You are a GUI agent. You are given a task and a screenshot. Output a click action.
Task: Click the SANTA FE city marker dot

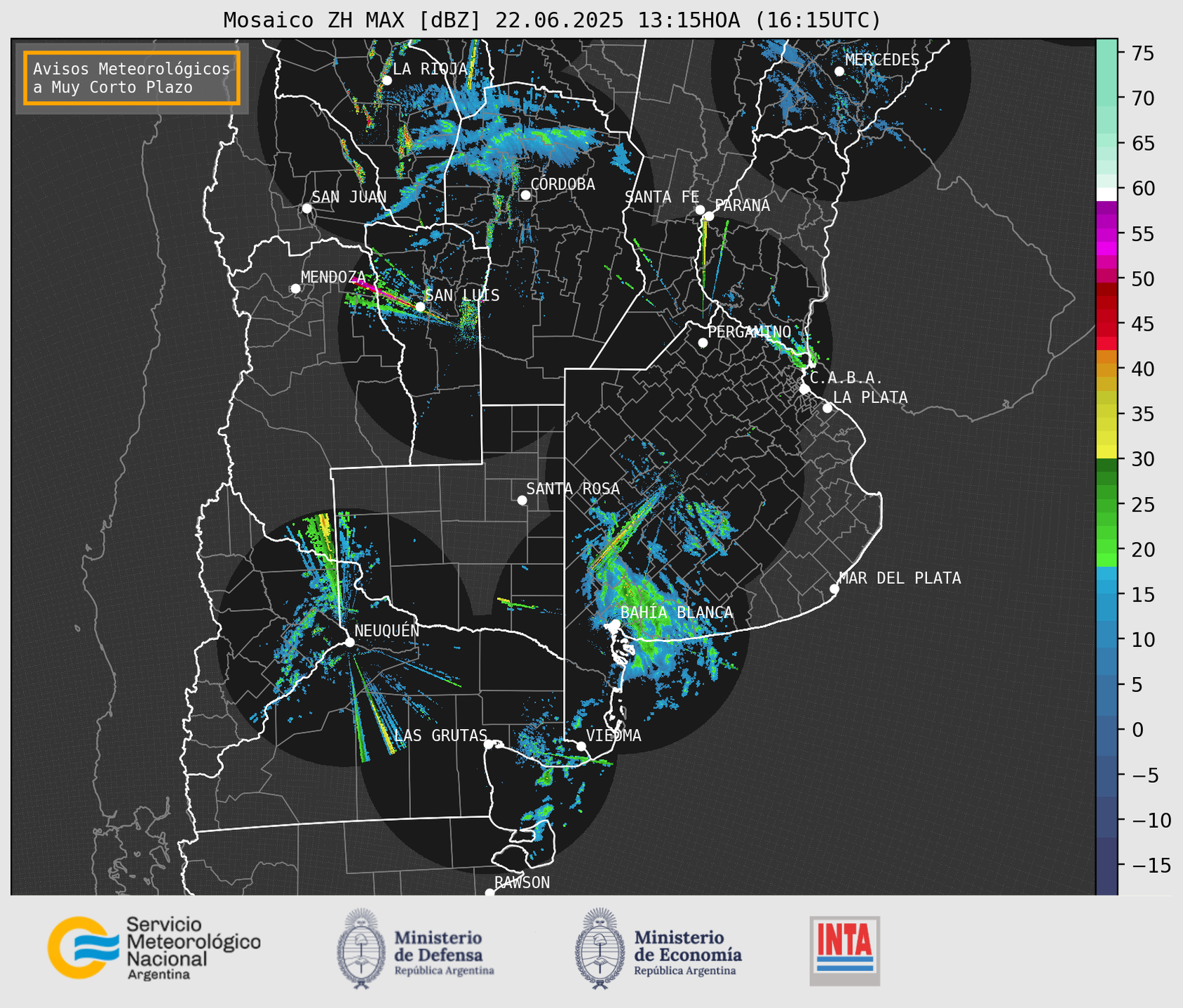[x=700, y=210]
